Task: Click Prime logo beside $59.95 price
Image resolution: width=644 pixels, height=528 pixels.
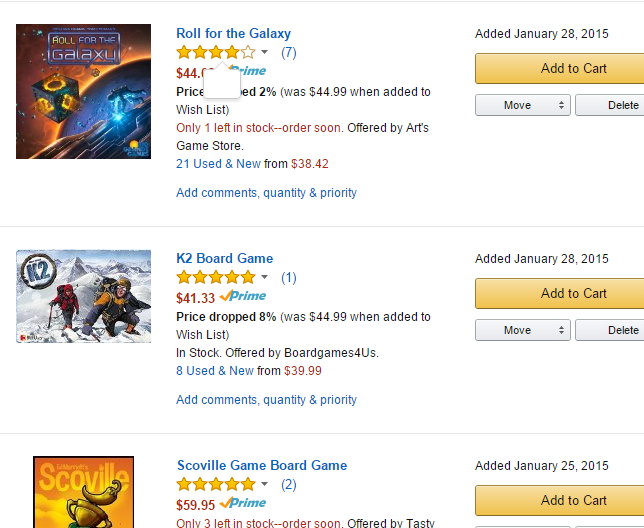Action: (243, 503)
